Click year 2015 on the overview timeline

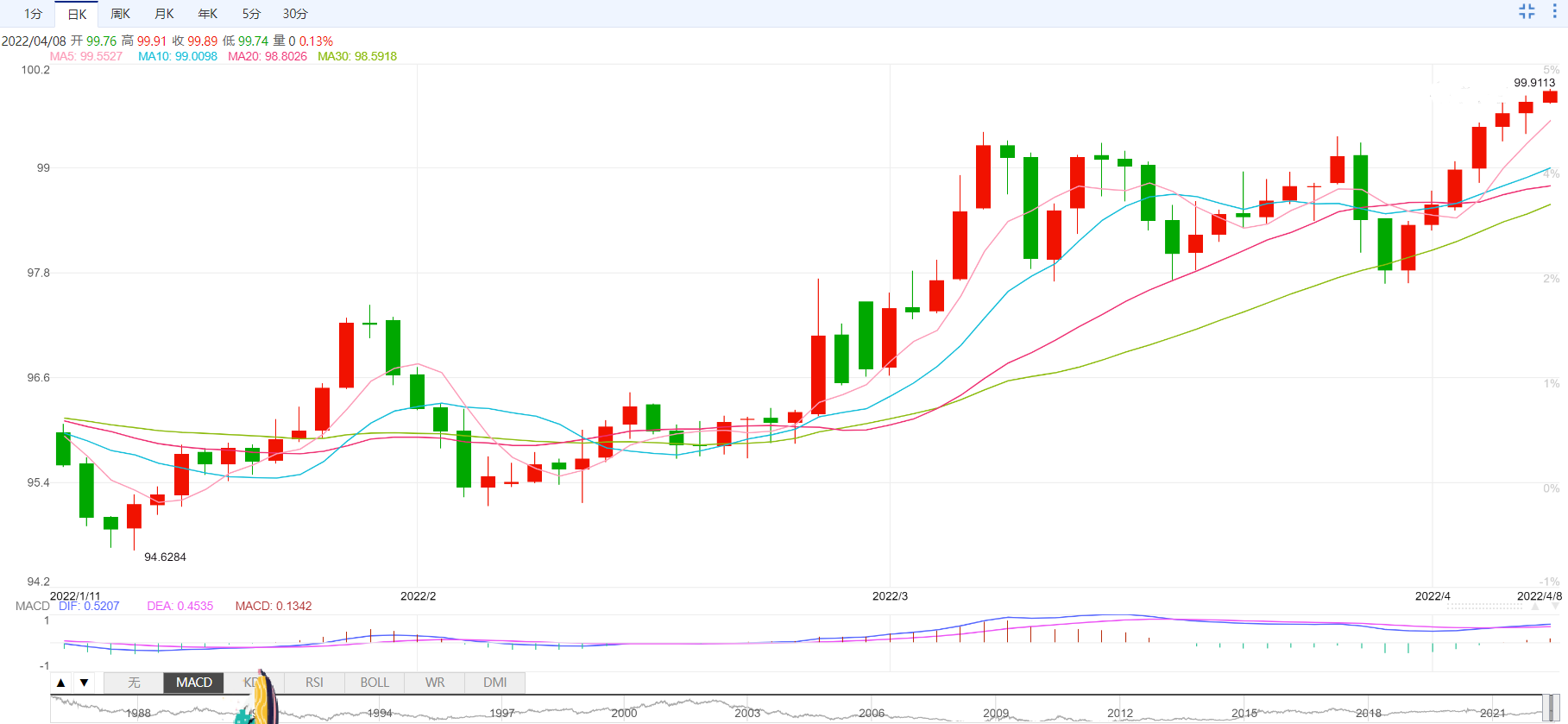coord(1244,714)
